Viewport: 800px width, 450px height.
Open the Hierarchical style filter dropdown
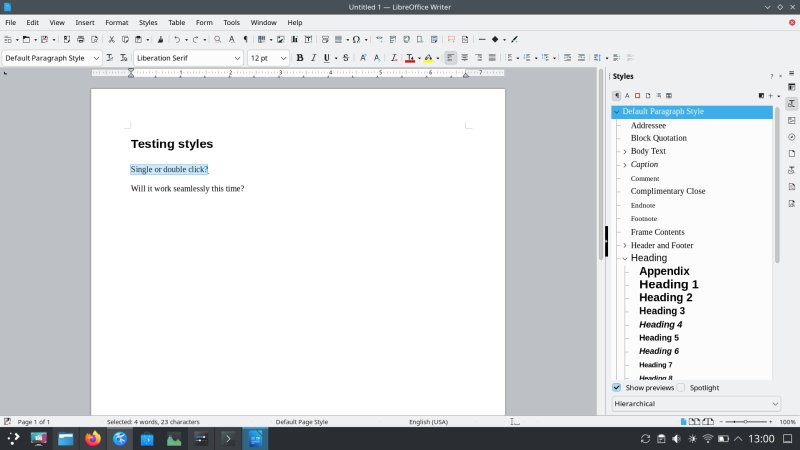click(x=696, y=403)
